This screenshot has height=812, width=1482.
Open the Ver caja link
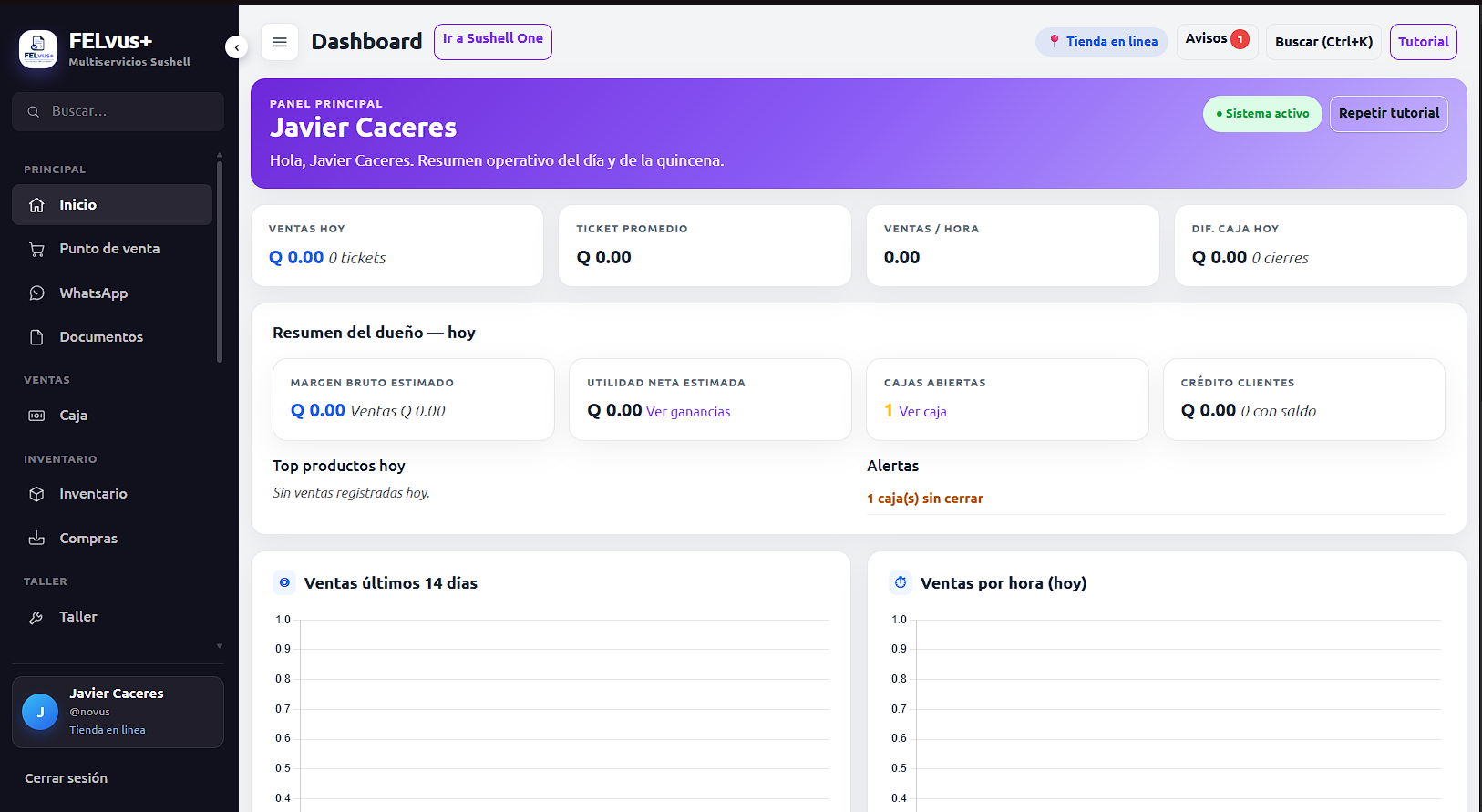(922, 412)
